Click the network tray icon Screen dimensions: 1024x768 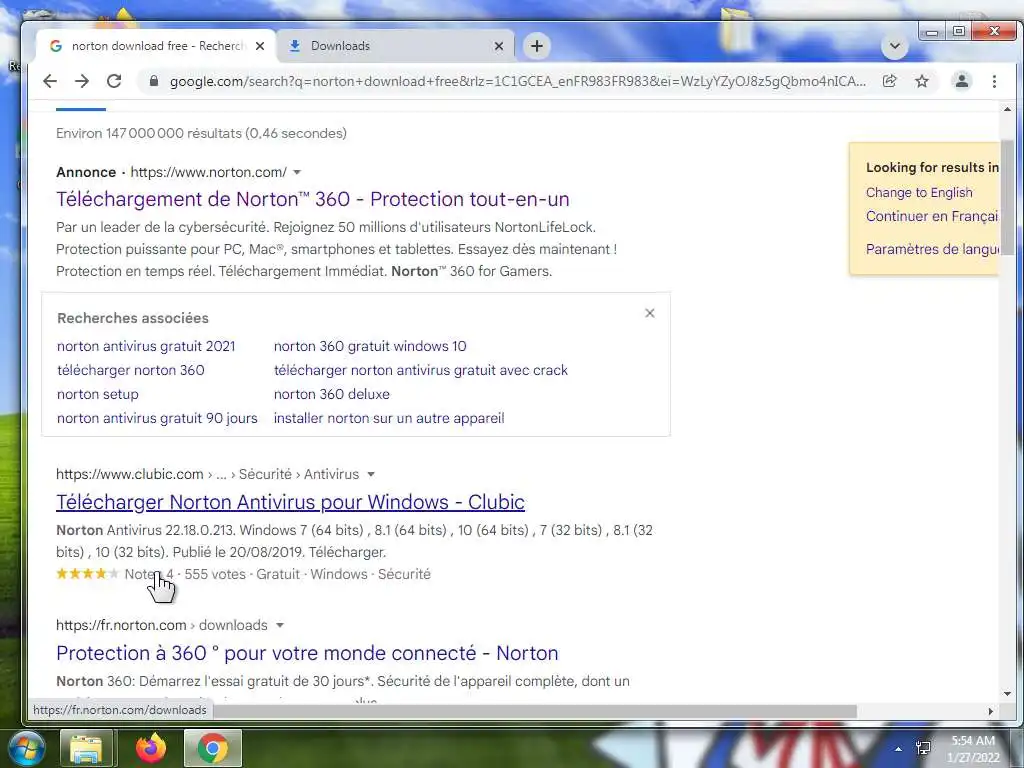[923, 748]
